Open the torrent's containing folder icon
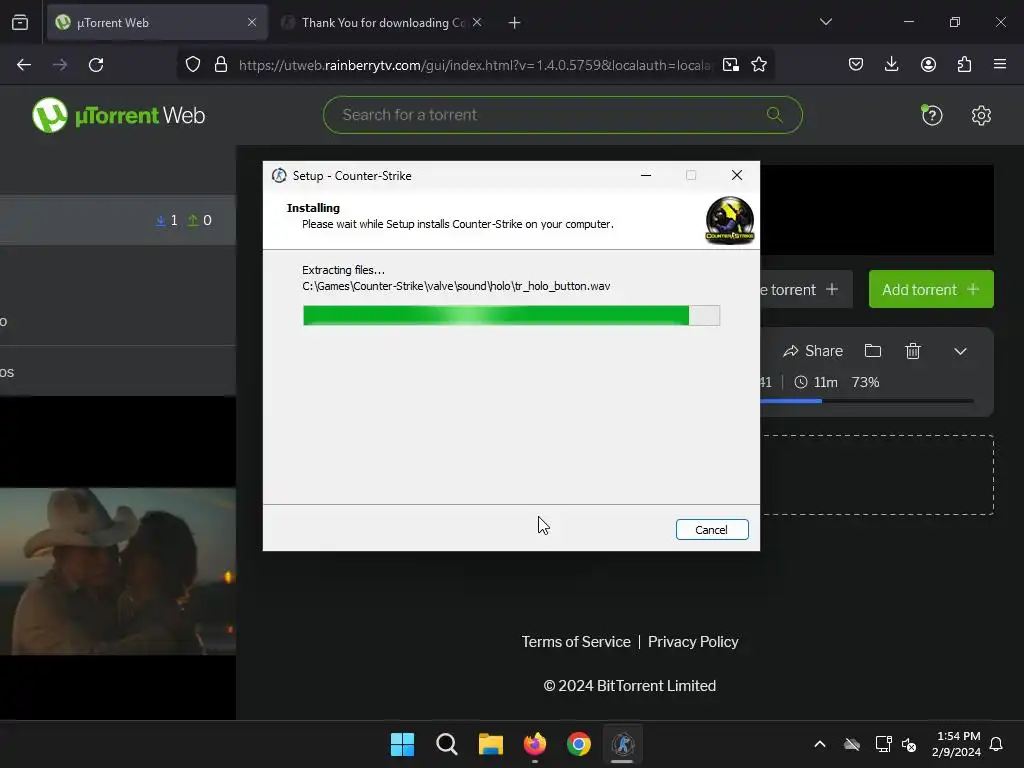1024x768 pixels. point(873,351)
